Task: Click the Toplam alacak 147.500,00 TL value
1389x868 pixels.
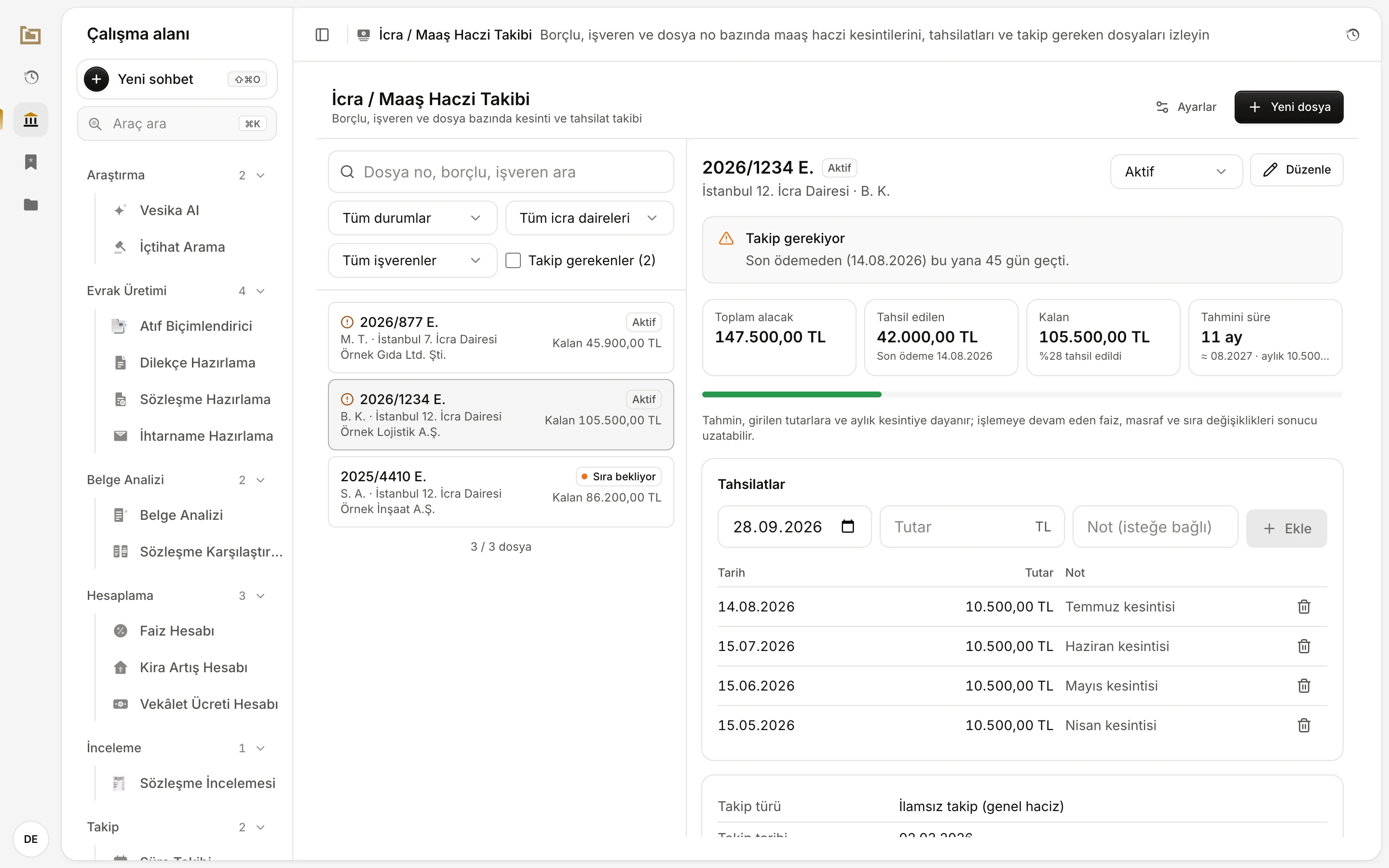Action: (770, 337)
